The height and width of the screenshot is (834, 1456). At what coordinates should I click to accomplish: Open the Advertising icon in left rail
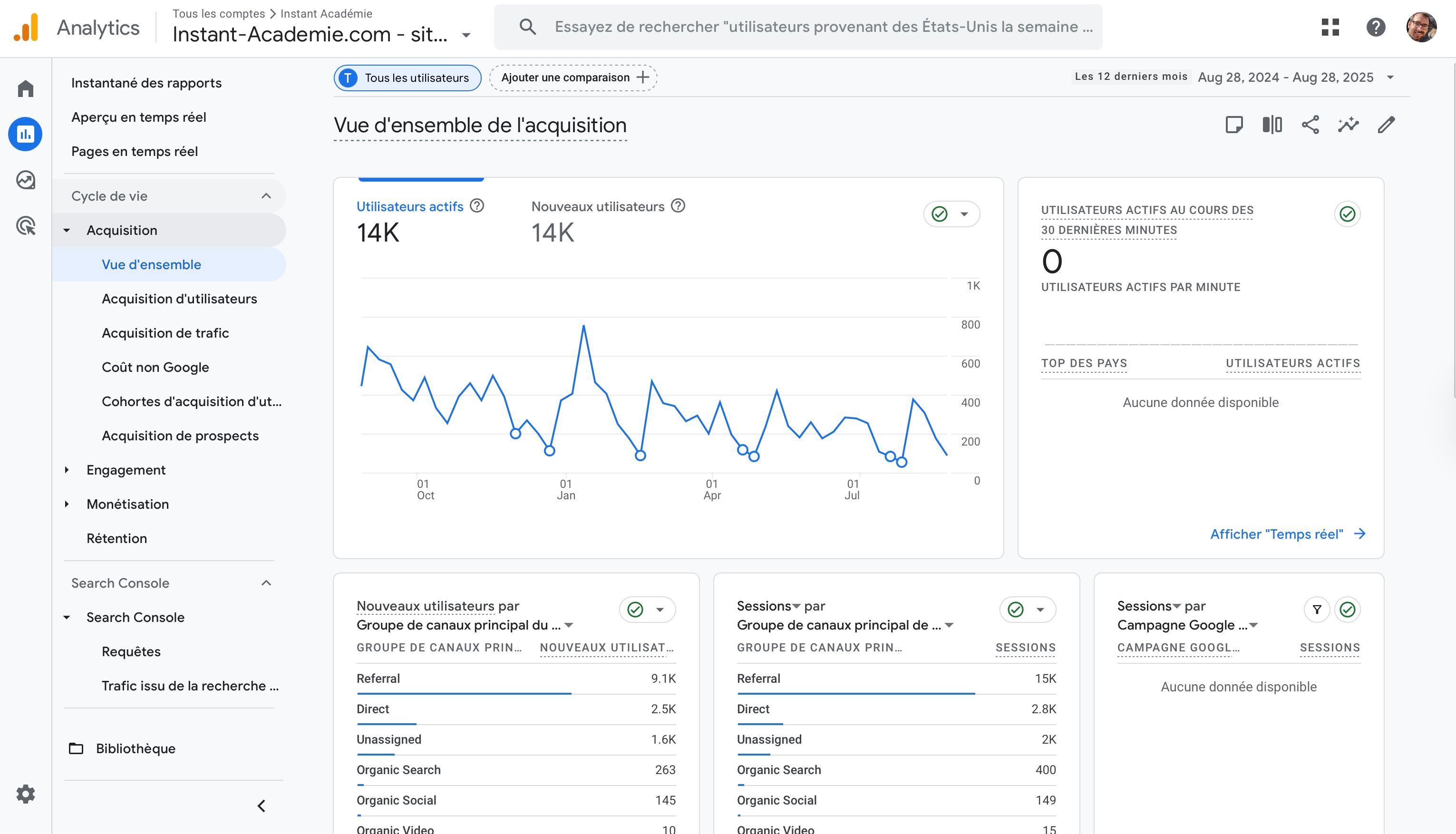tap(26, 226)
